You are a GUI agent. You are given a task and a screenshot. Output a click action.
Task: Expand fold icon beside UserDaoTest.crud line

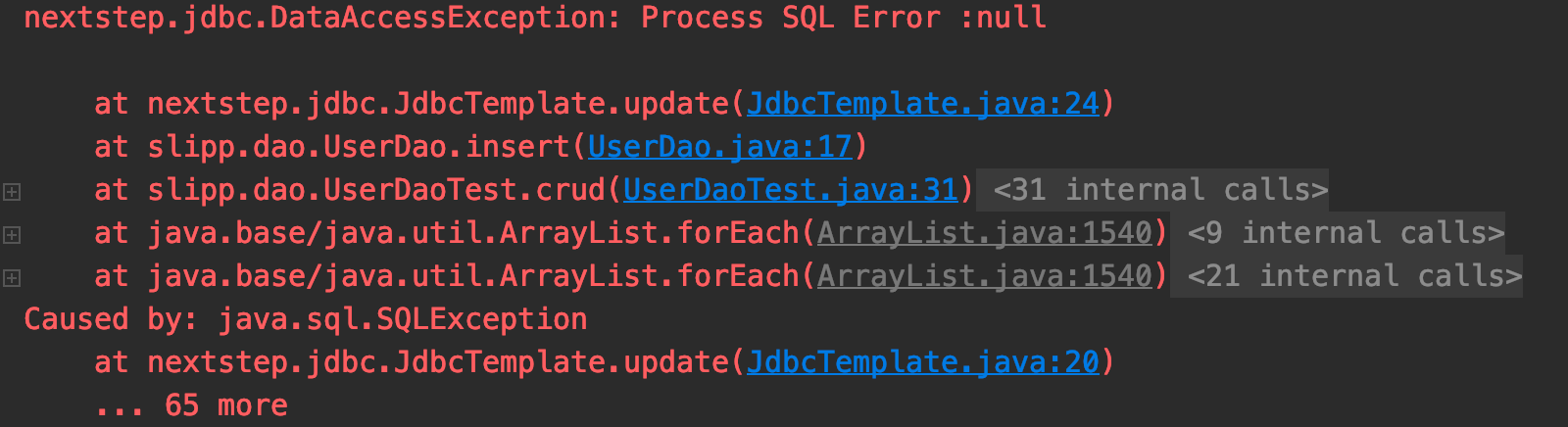[x=12, y=192]
